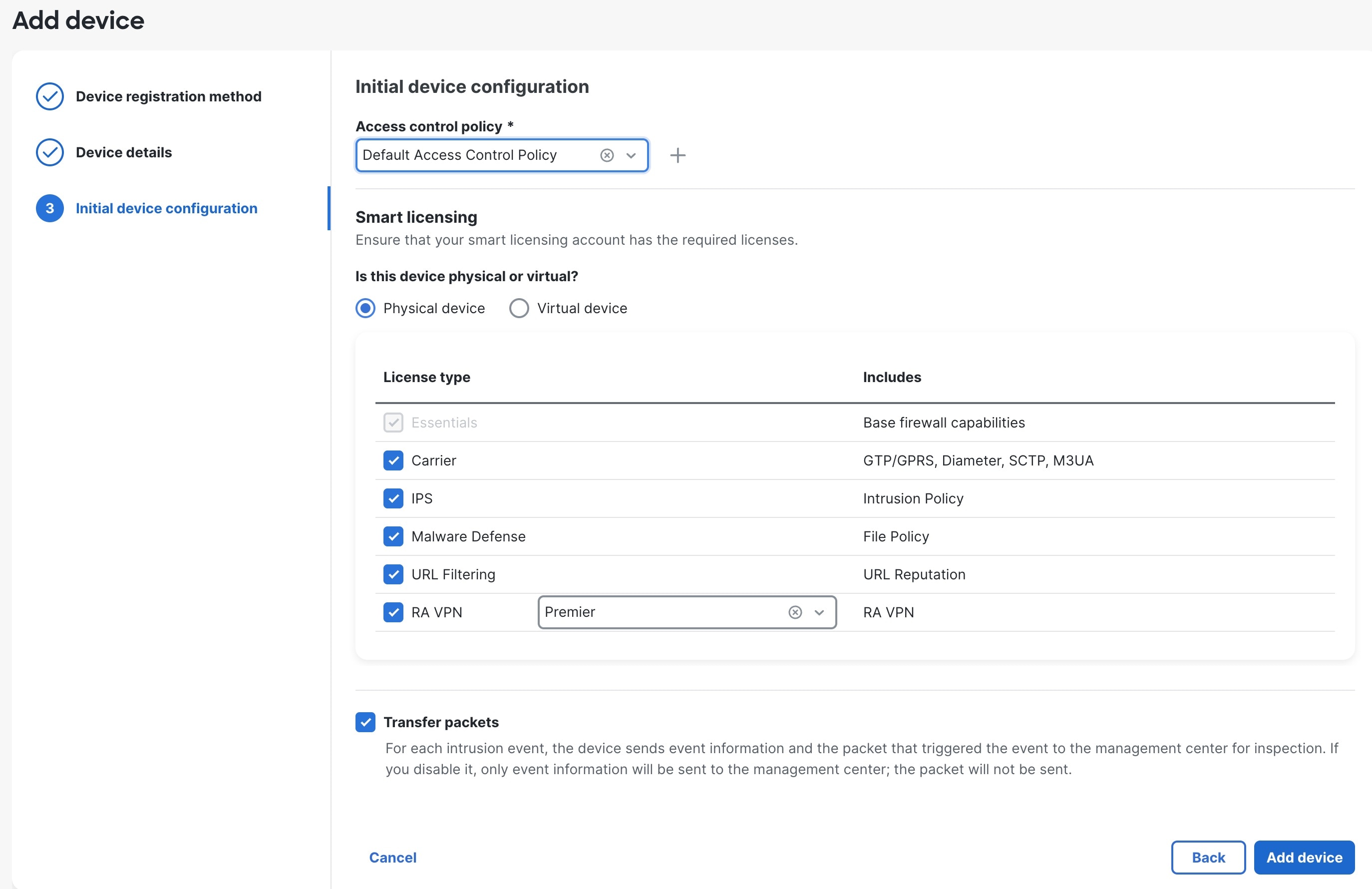
Task: Uncheck the IPS license
Action: point(394,499)
